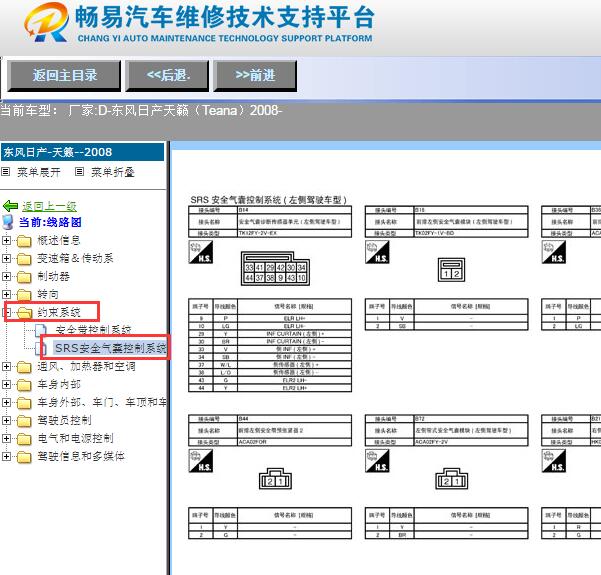This screenshot has height=575, width=601.
Task: Click the open 约束系统 folder icon
Action: (x=24, y=313)
